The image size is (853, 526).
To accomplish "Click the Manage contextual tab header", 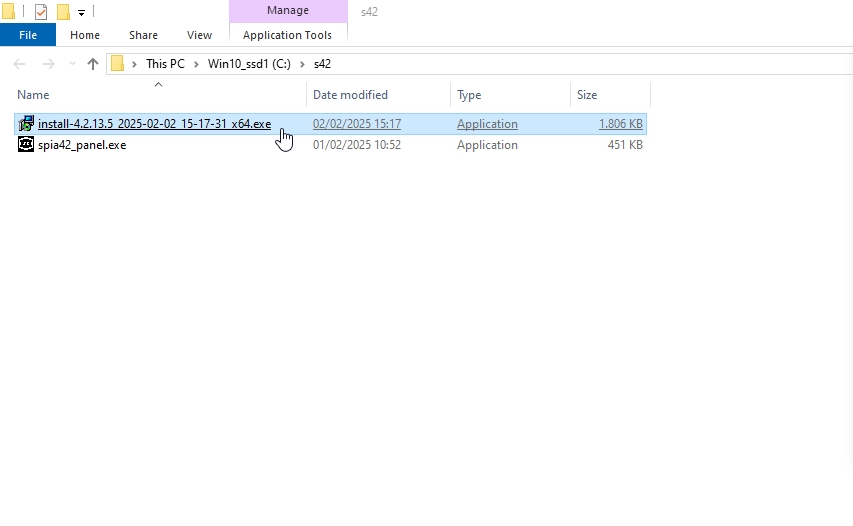I will coord(288,10).
